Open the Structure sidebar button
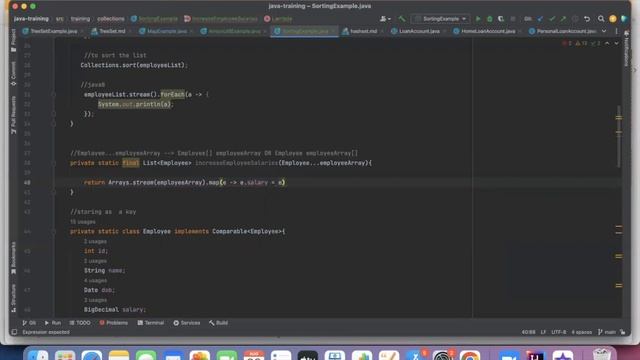The image size is (640, 360). pyautogui.click(x=13, y=298)
